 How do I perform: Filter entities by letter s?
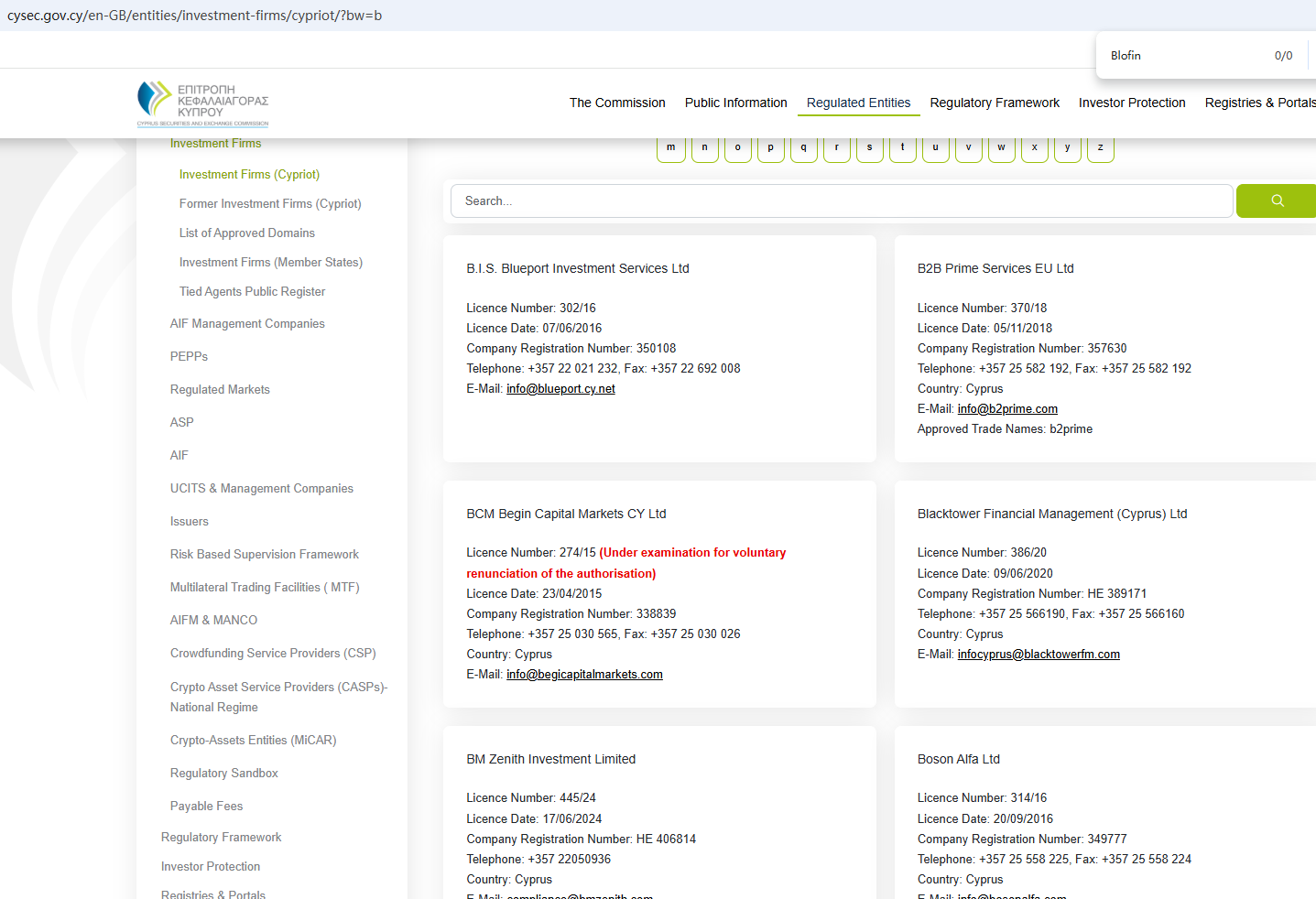869,148
